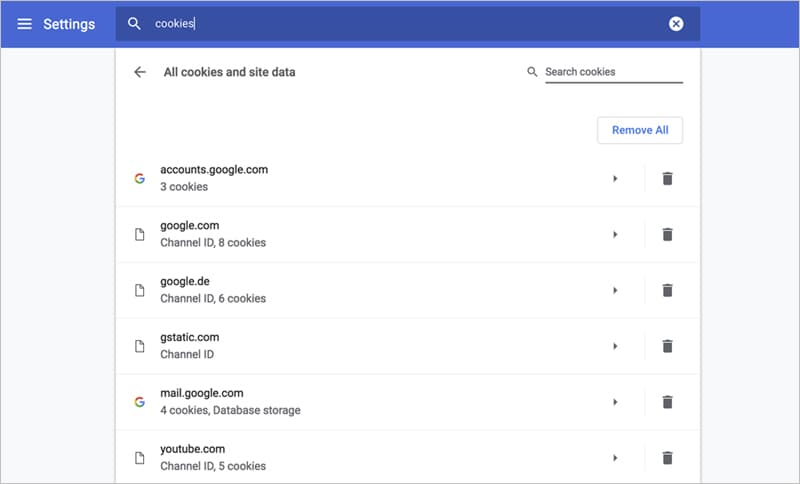Delete mail.google.com cookies trash icon

(x=667, y=402)
